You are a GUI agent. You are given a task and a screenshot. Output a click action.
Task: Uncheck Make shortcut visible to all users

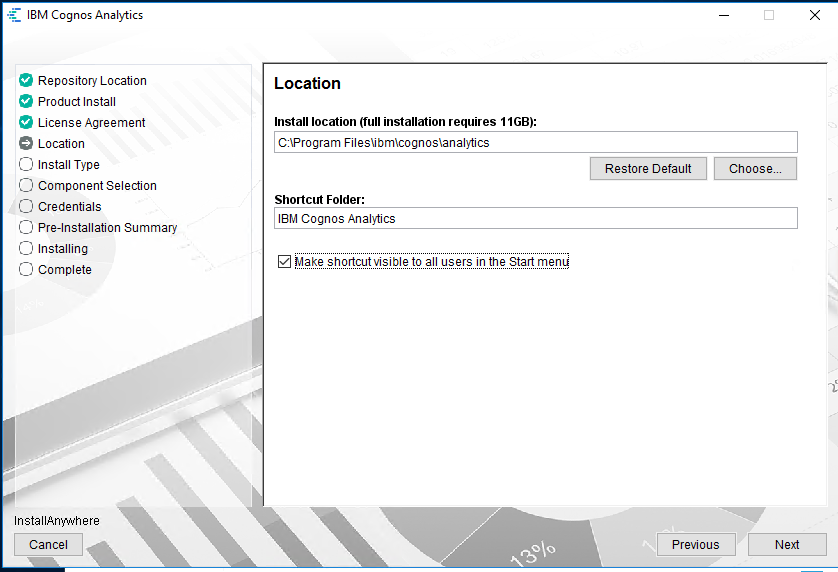(285, 262)
